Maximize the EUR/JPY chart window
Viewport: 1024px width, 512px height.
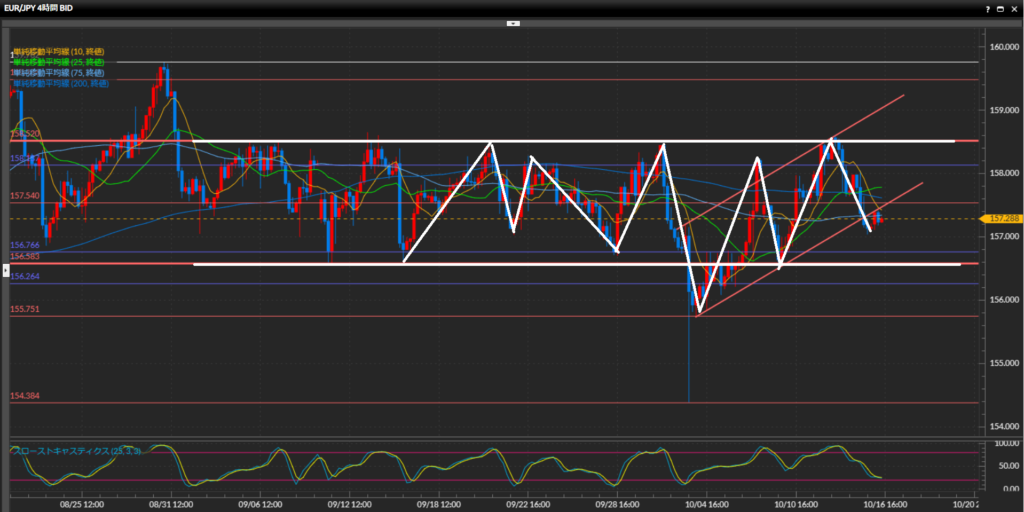pyautogui.click(x=999, y=7)
